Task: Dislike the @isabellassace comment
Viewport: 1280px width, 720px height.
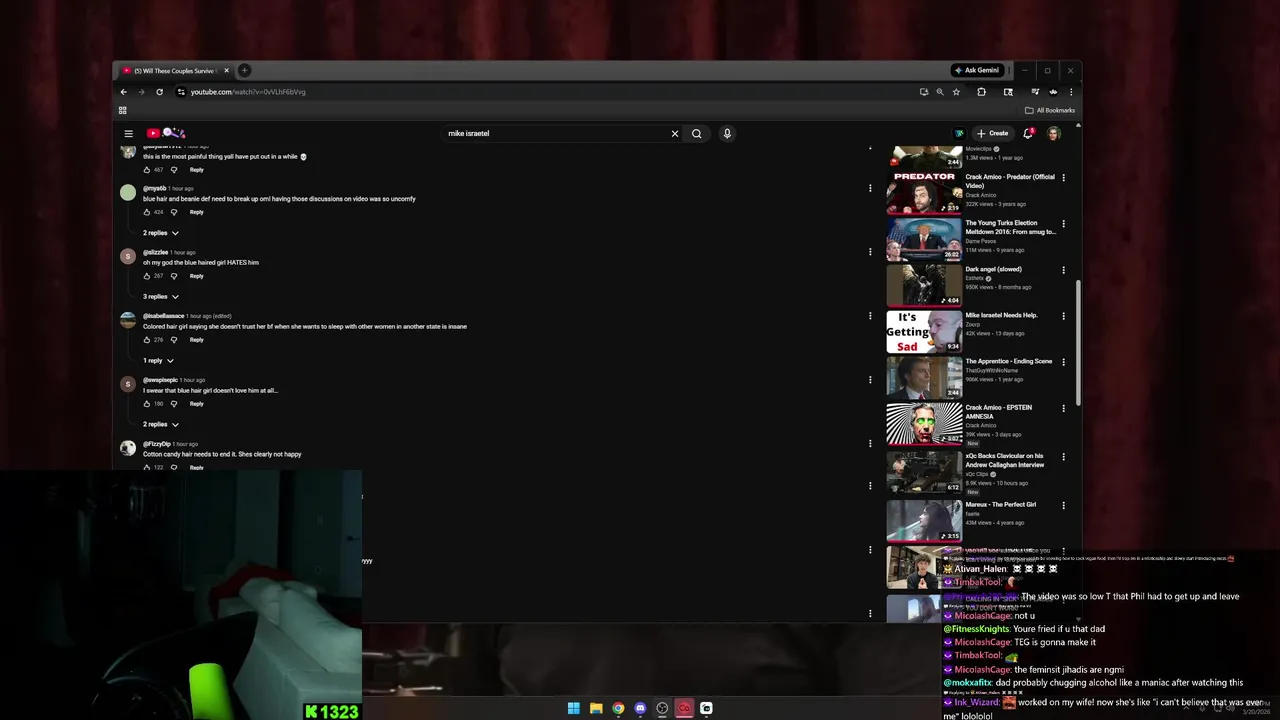Action: 174,340
